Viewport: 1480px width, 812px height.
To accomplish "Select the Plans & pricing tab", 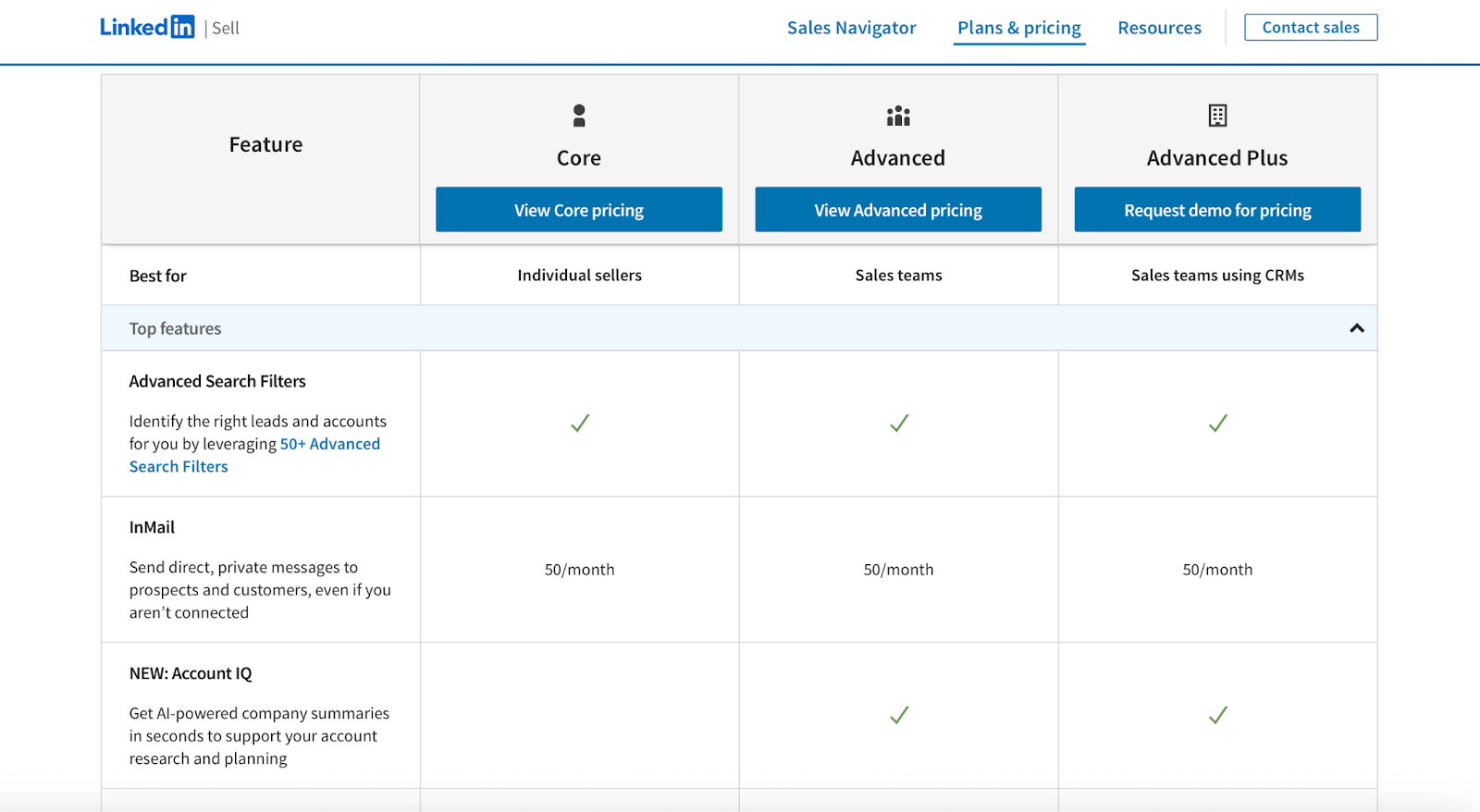I will coord(1019,28).
